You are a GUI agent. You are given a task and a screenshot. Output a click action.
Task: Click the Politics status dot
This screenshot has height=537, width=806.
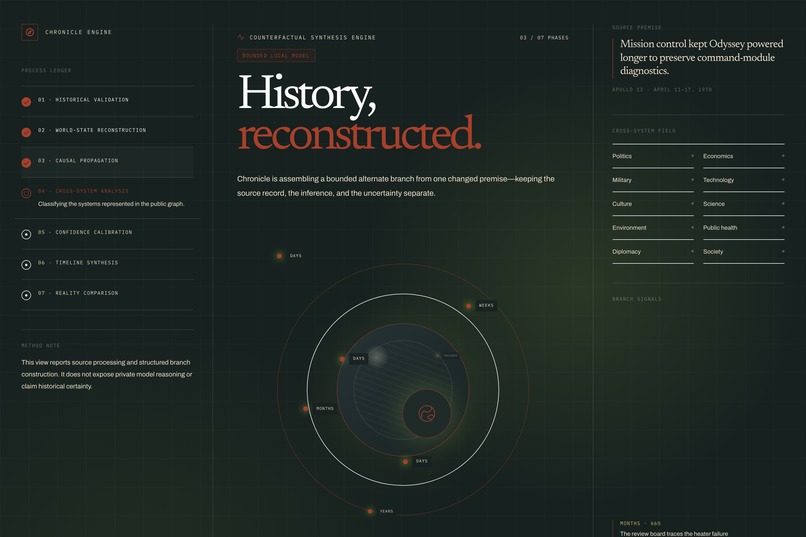coord(692,156)
